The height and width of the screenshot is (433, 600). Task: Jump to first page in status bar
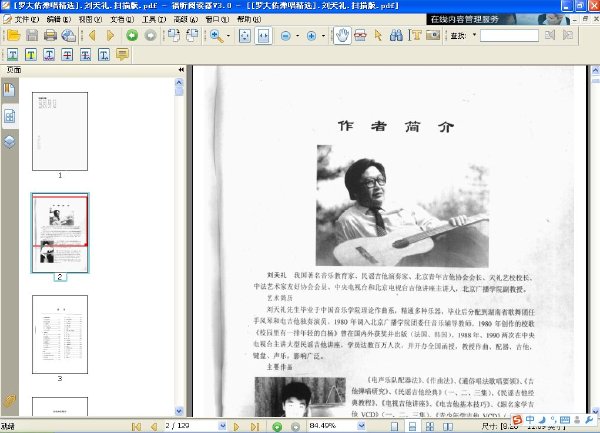[x=136, y=426]
